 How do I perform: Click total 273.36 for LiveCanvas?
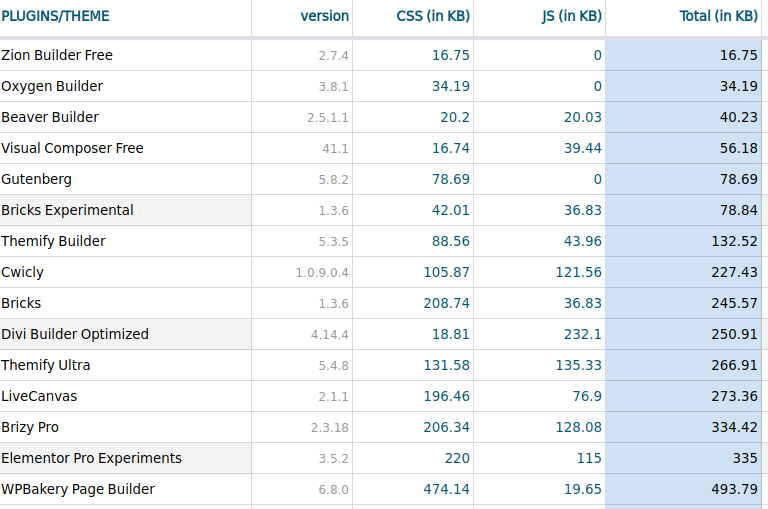(x=735, y=396)
